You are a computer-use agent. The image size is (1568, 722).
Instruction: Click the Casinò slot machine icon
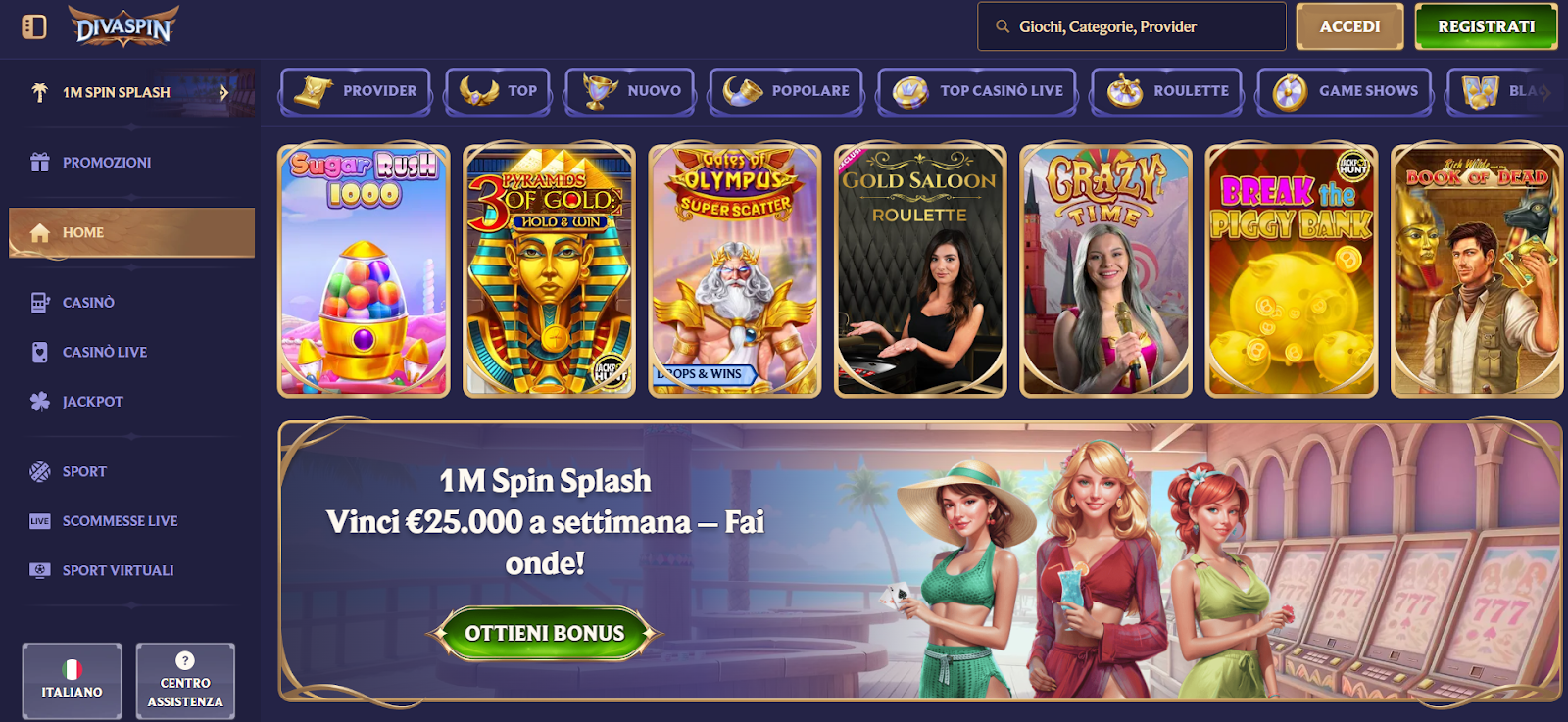(x=39, y=303)
